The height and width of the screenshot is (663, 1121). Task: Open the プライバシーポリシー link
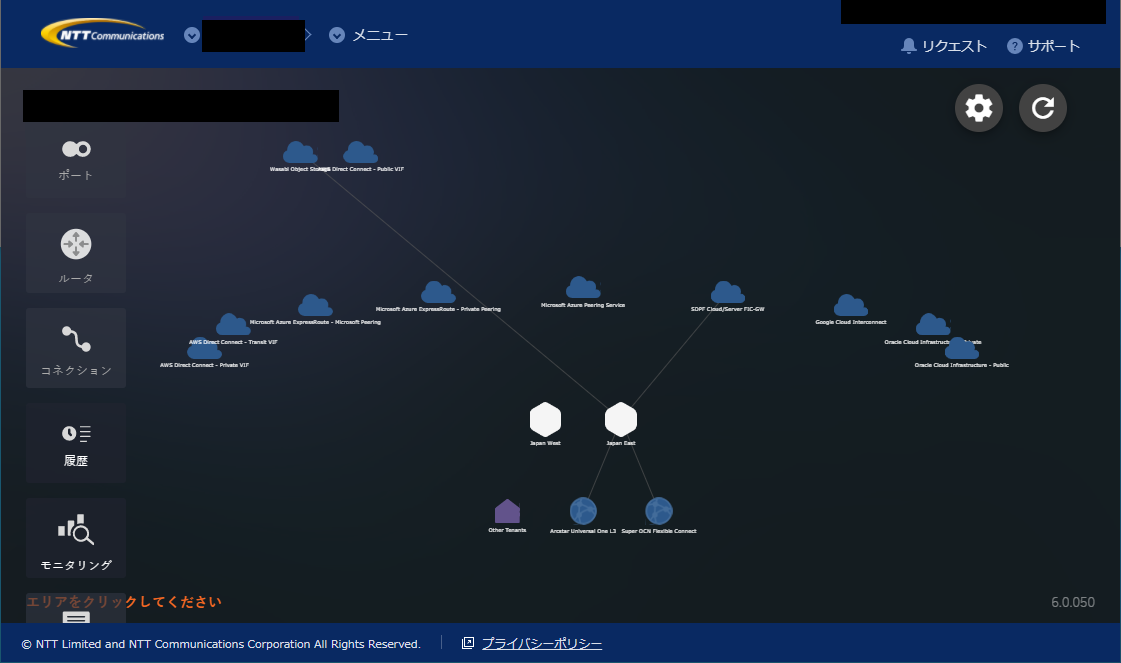coord(542,644)
